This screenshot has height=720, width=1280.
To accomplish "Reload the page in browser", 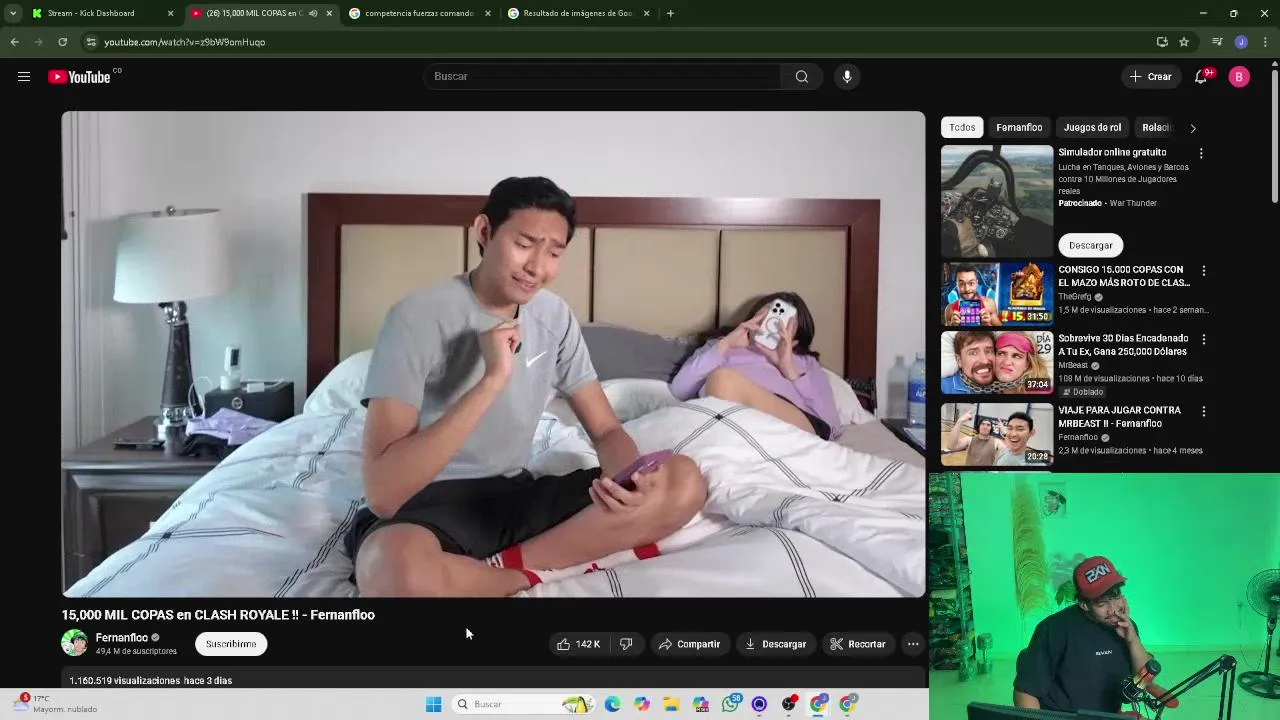I will (62, 42).
